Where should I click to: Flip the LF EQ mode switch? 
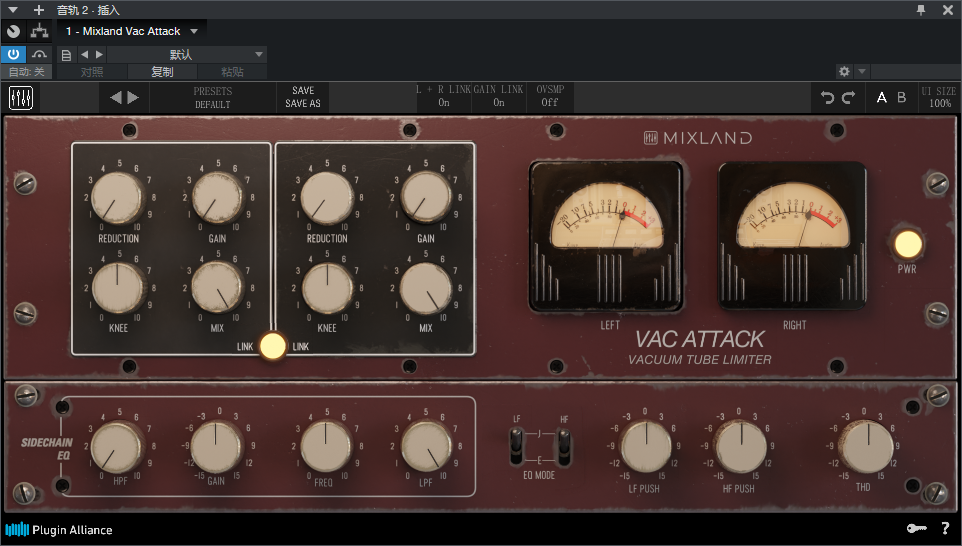tap(517, 446)
